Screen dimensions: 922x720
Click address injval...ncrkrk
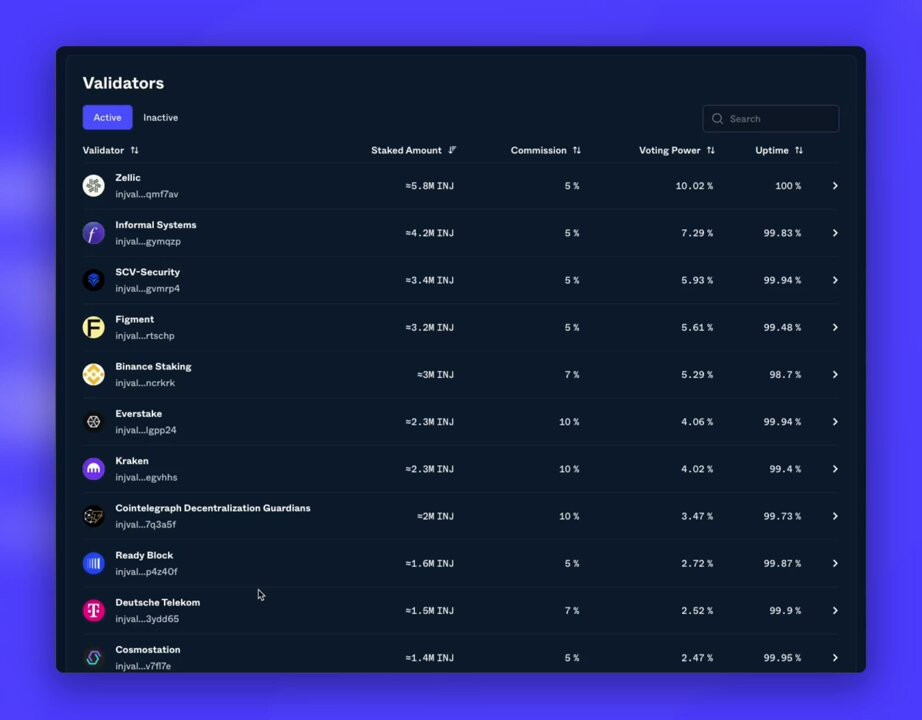(x=145, y=383)
